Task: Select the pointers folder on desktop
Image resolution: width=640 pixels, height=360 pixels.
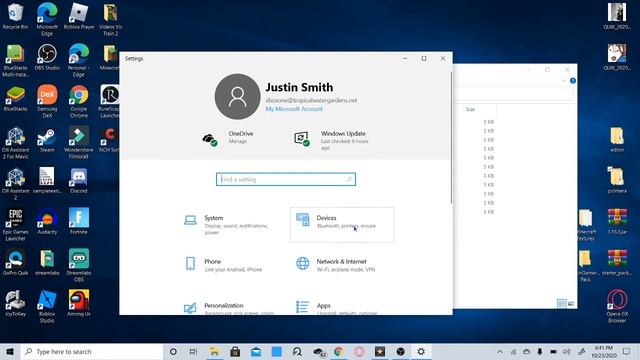Action: click(x=617, y=180)
